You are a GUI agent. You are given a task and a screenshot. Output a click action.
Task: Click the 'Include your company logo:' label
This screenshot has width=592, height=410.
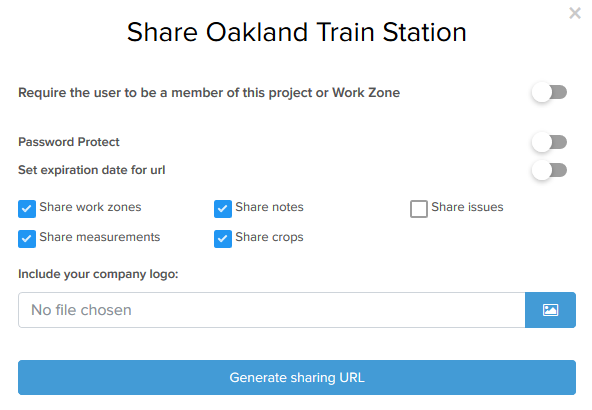pos(98,274)
